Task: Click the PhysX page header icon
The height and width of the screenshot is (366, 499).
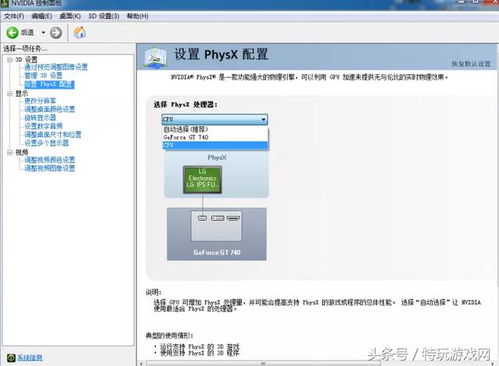Action: click(155, 57)
